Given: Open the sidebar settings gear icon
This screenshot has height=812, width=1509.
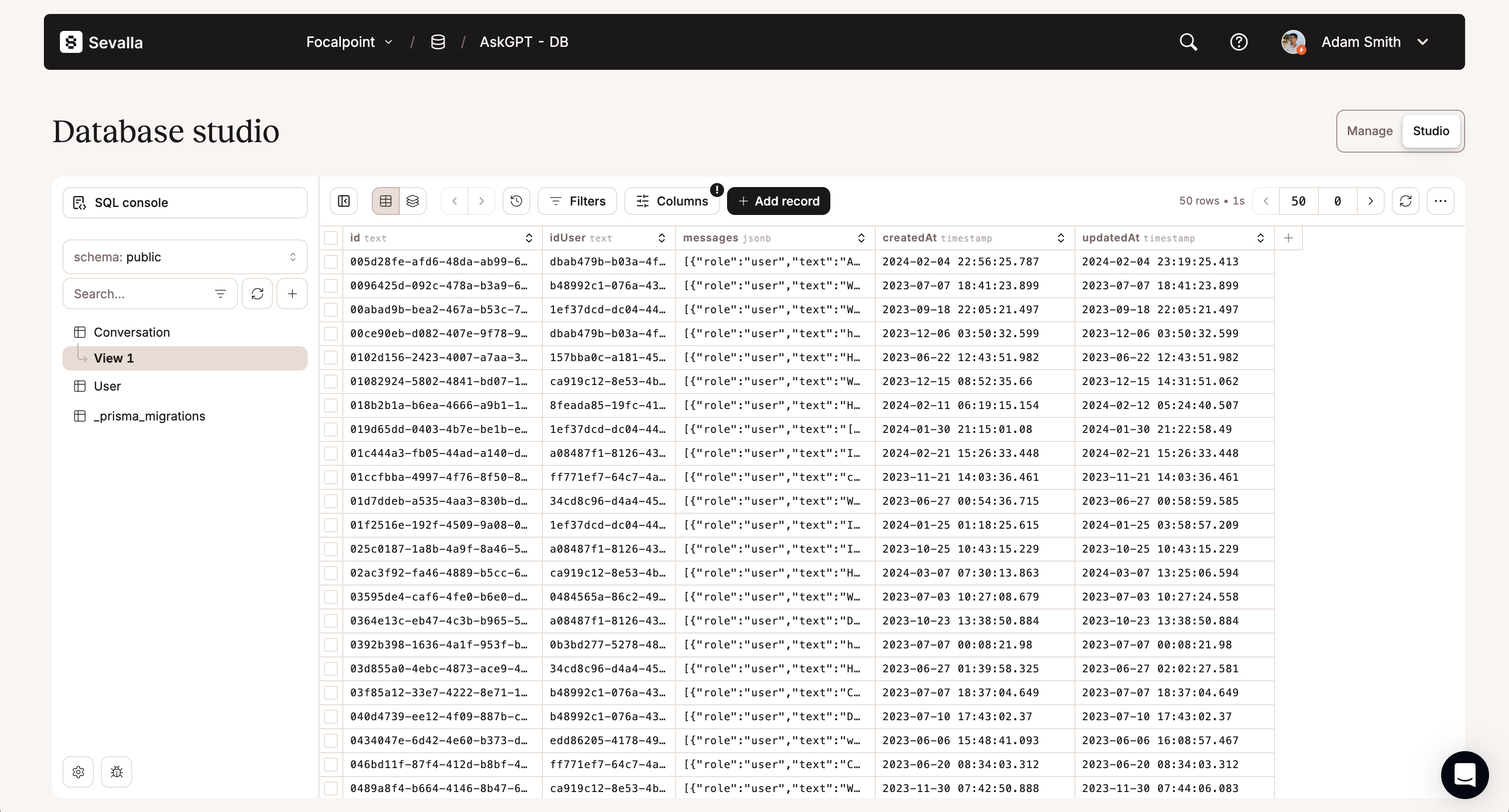Looking at the screenshot, I should coord(78,772).
